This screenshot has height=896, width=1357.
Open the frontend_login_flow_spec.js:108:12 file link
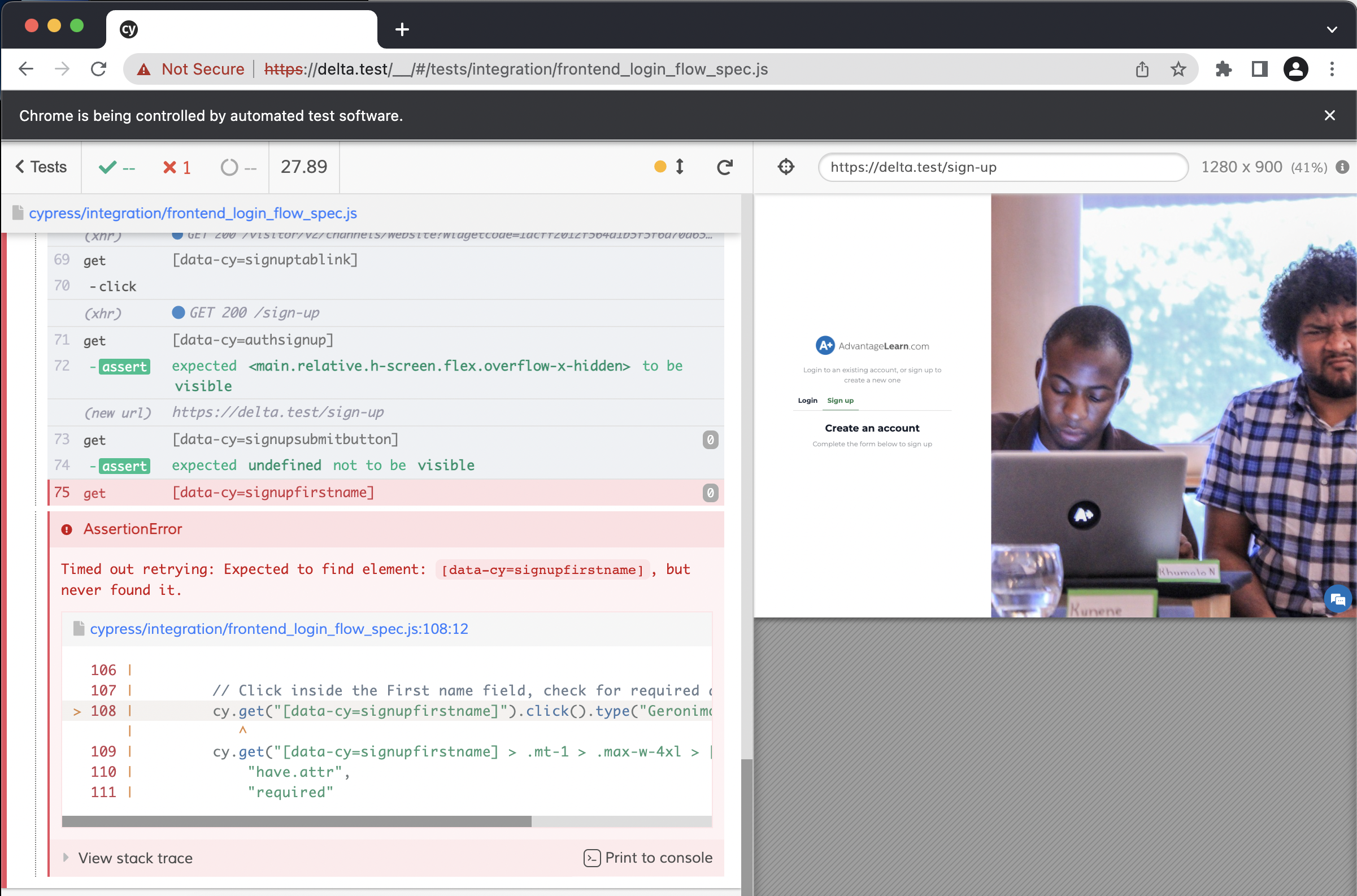click(x=279, y=629)
